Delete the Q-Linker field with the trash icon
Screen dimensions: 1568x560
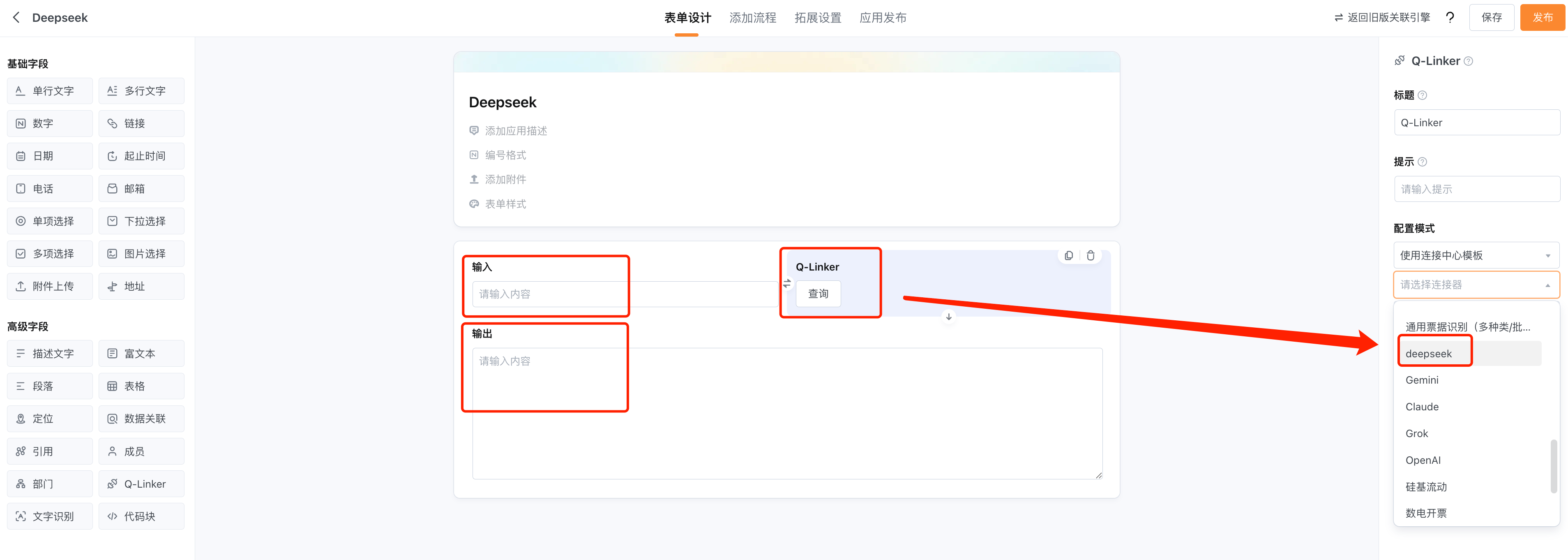pyautogui.click(x=1091, y=256)
